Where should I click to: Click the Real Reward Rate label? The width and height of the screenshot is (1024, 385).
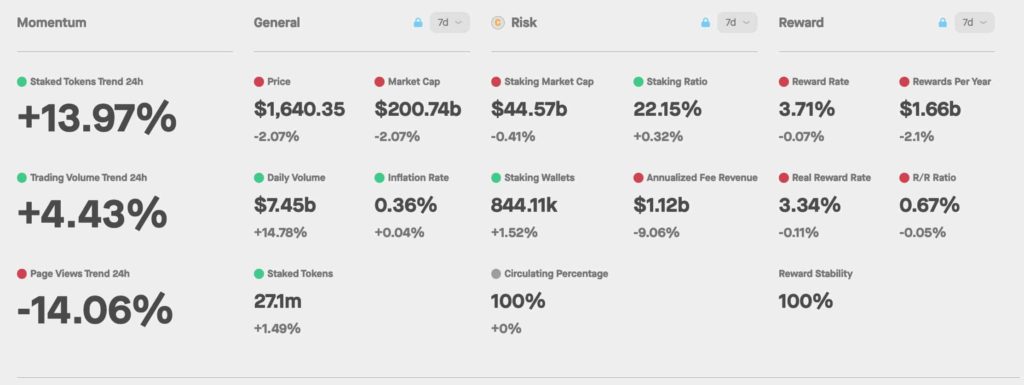pos(831,177)
